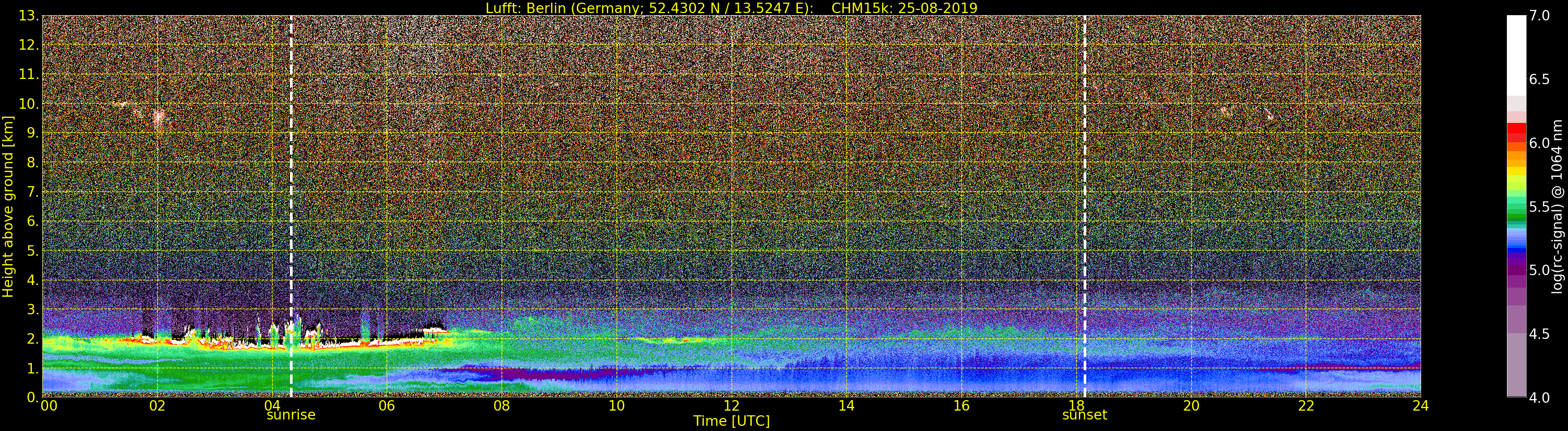The height and width of the screenshot is (431, 1568).
Task: Click the colorbar label '6.5'
Action: point(1539,80)
